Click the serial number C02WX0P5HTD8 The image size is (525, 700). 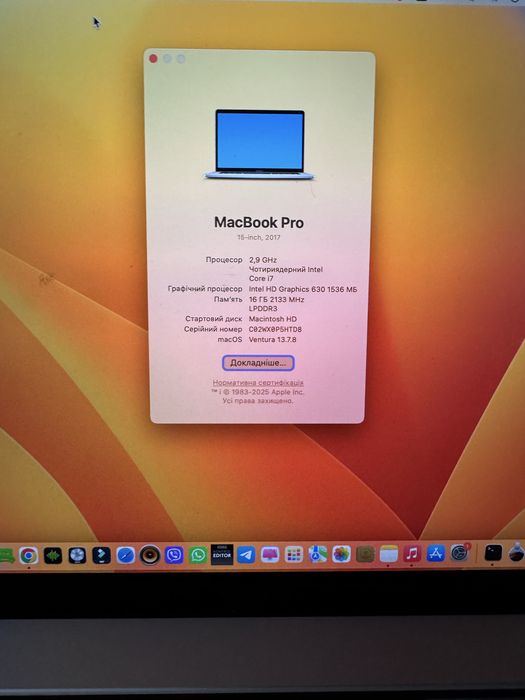pos(275,329)
